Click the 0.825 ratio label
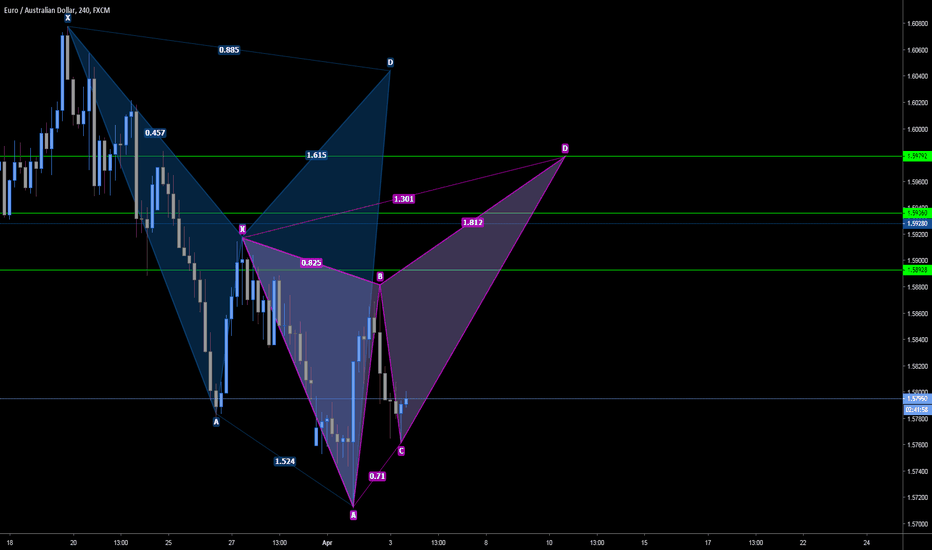Screen dimensions: 932x550 tap(311, 263)
